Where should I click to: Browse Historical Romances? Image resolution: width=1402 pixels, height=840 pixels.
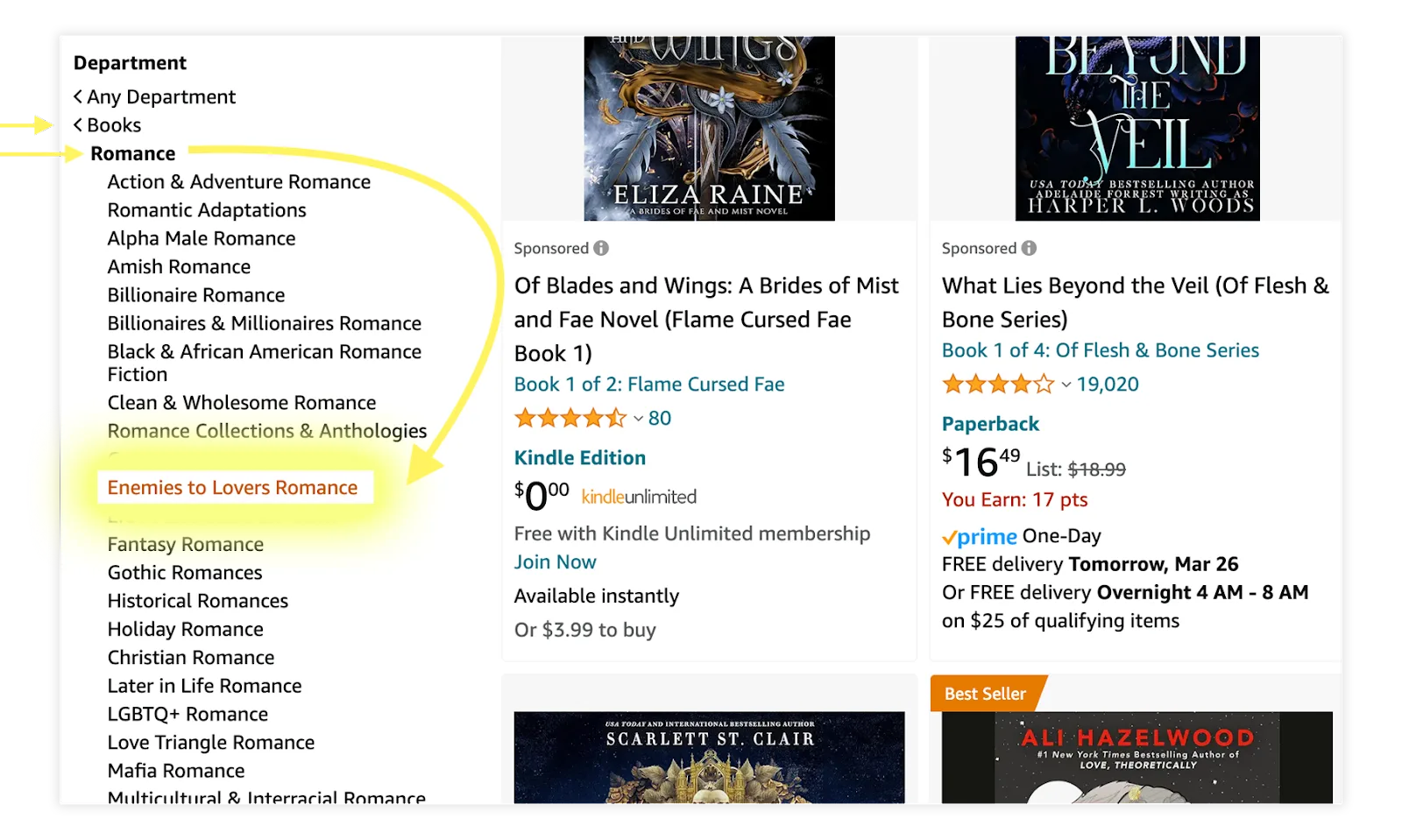[198, 601]
